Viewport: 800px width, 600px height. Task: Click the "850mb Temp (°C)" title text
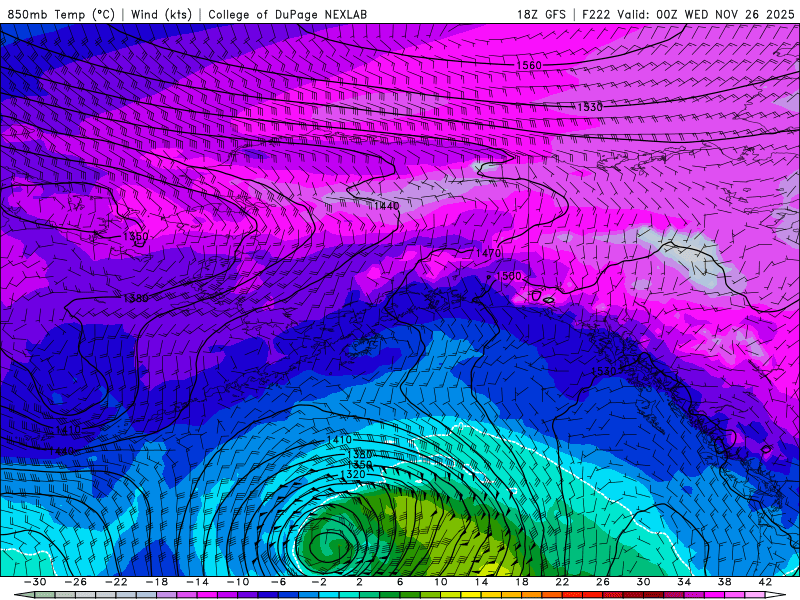pos(61,14)
